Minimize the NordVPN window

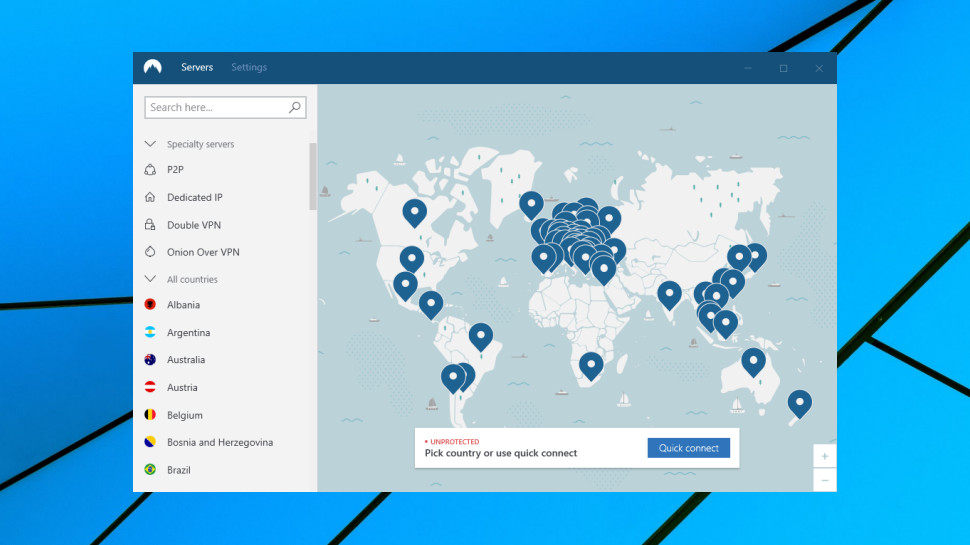pos(748,68)
